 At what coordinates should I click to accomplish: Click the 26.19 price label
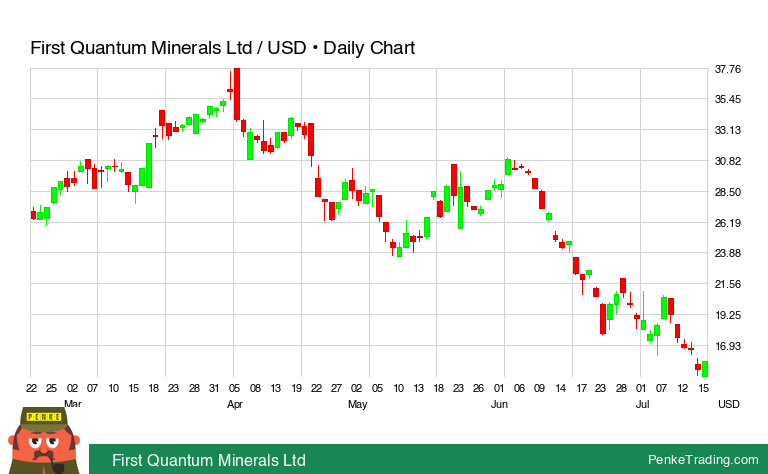[727, 223]
